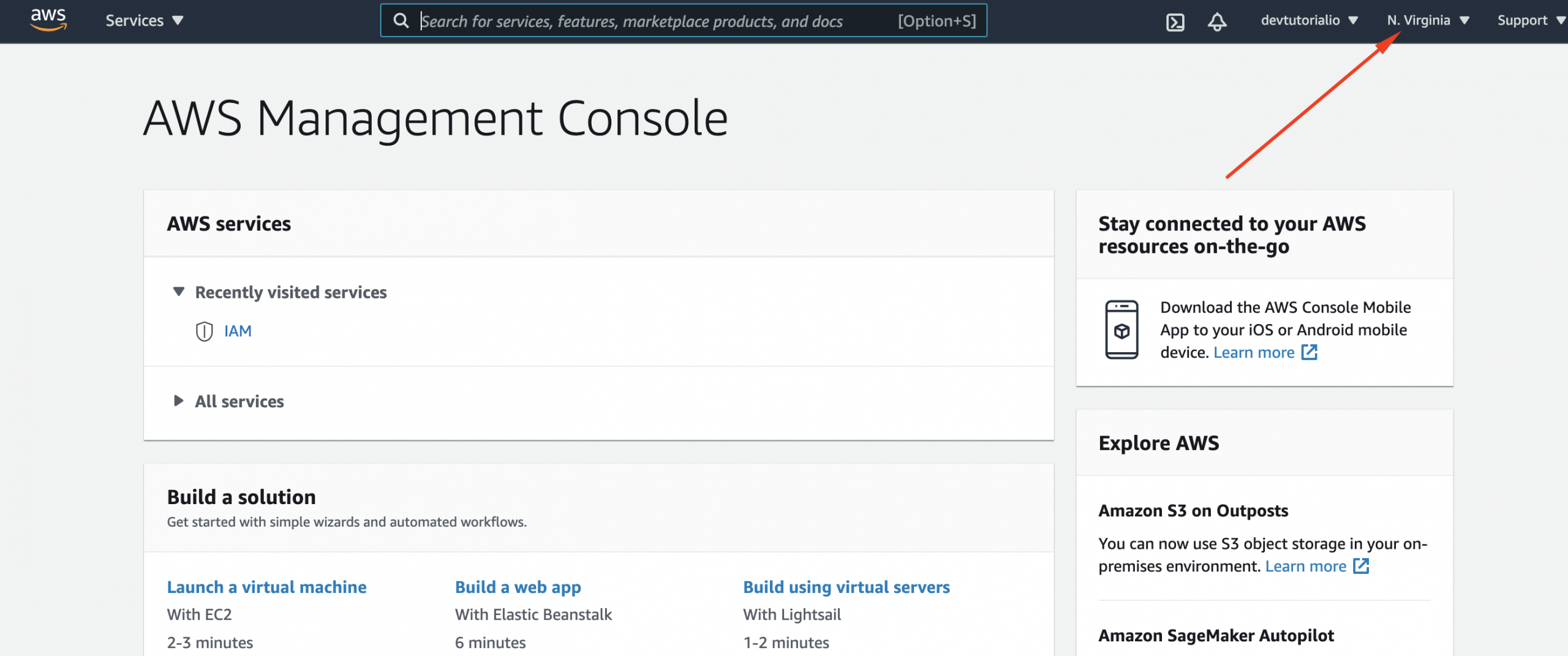Click external link icon after mobile Learn more
Image resolution: width=1568 pixels, height=656 pixels.
coord(1309,352)
